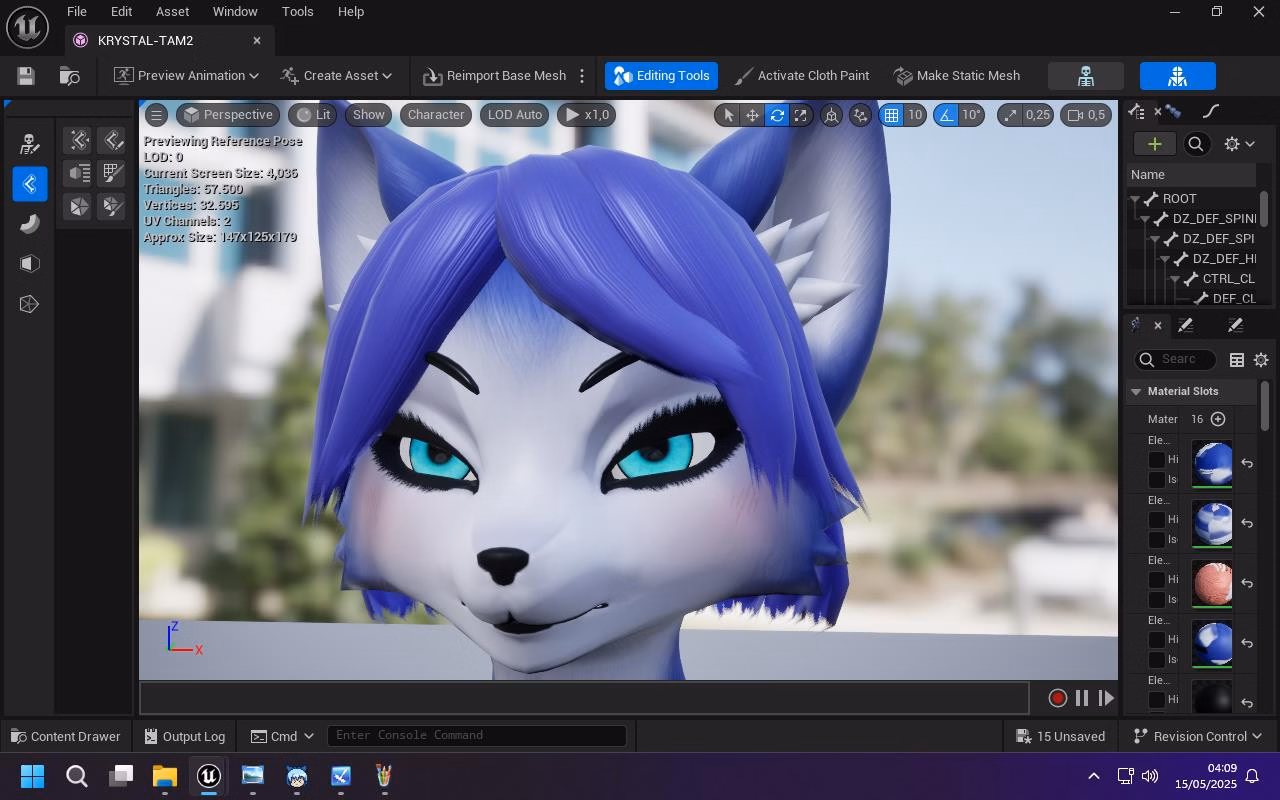
Task: Select the half-shaded hexagon sidebar icon
Action: [29, 264]
